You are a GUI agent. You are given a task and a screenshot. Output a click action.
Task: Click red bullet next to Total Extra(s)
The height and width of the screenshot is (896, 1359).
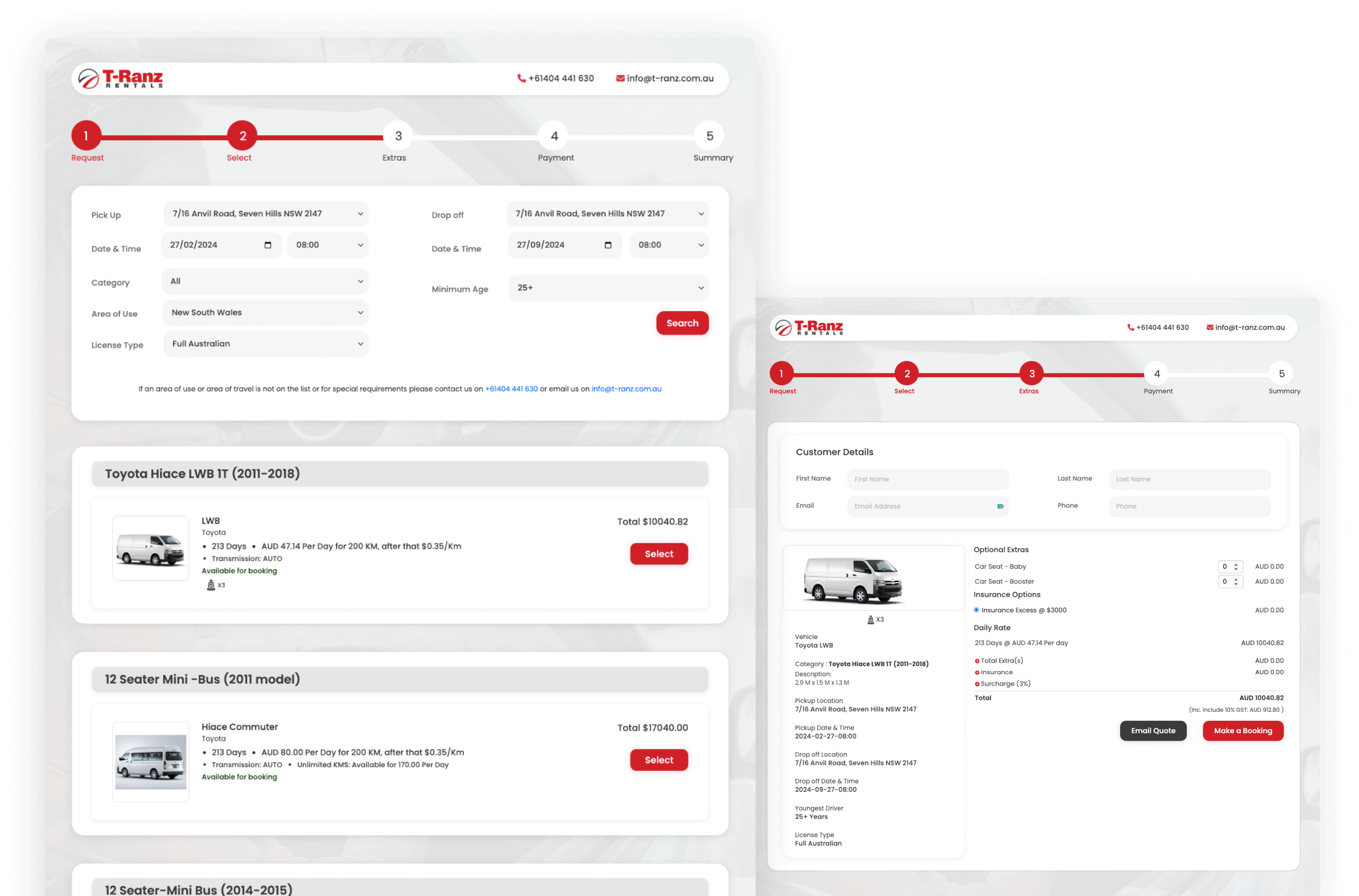pyautogui.click(x=977, y=661)
